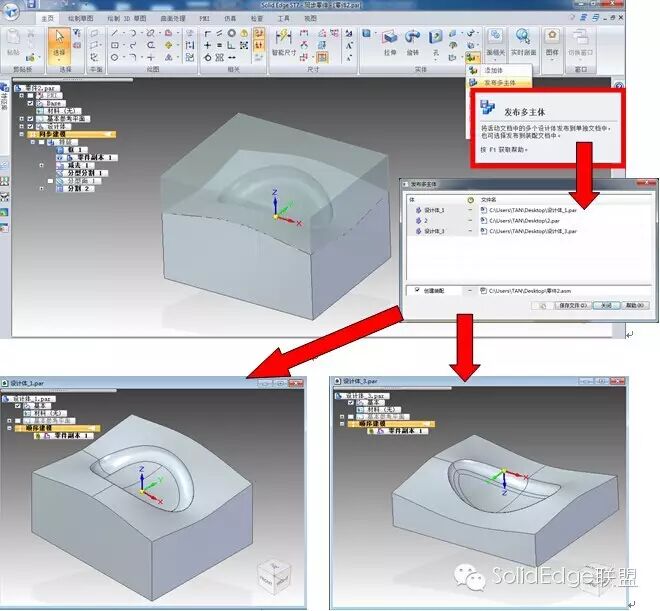Viewport: 660px width, 611px height.
Task: Choose 添加体 from the dropdown menu
Action: point(499,70)
